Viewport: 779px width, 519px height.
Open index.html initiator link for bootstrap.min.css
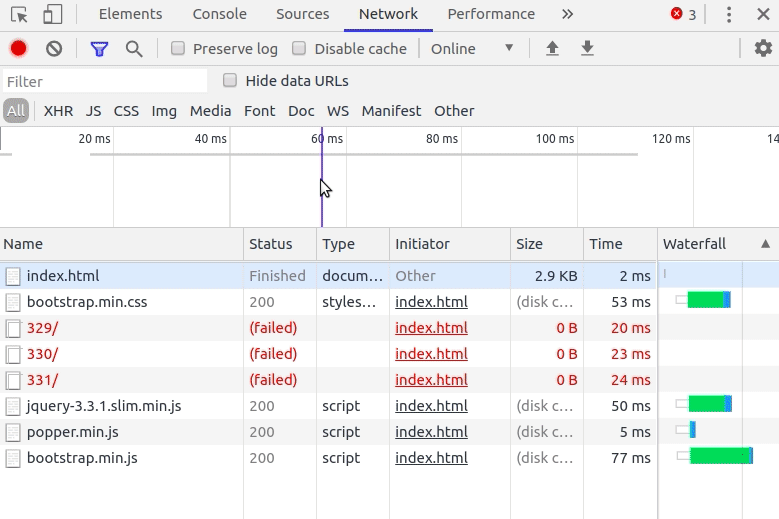tap(431, 302)
